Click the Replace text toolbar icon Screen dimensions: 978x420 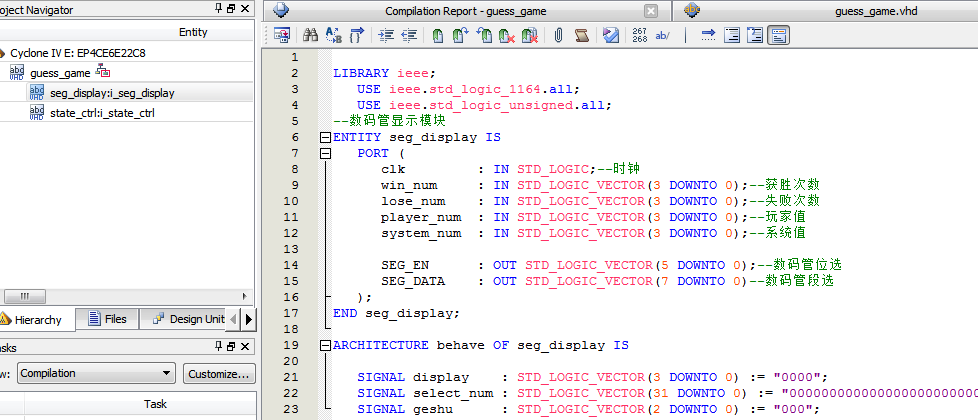[x=333, y=36]
